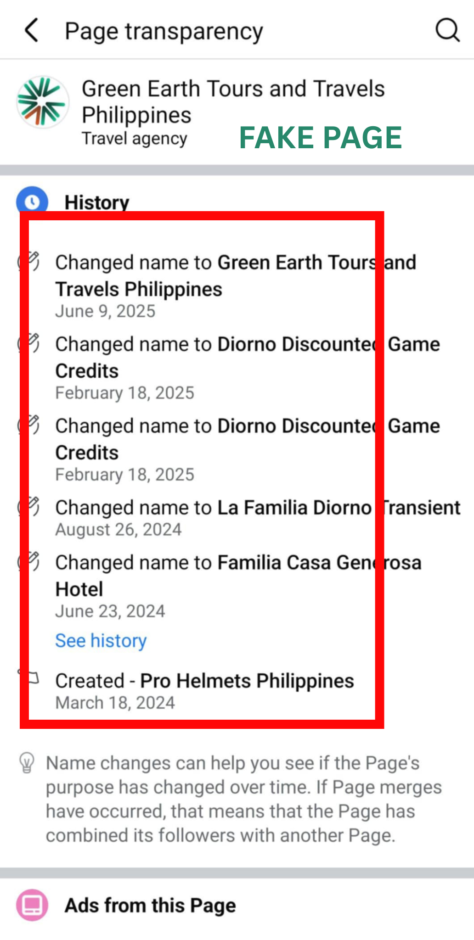Screen dimensions: 474x940
Task: Open the Ads from this Page section
Action: coord(237,905)
